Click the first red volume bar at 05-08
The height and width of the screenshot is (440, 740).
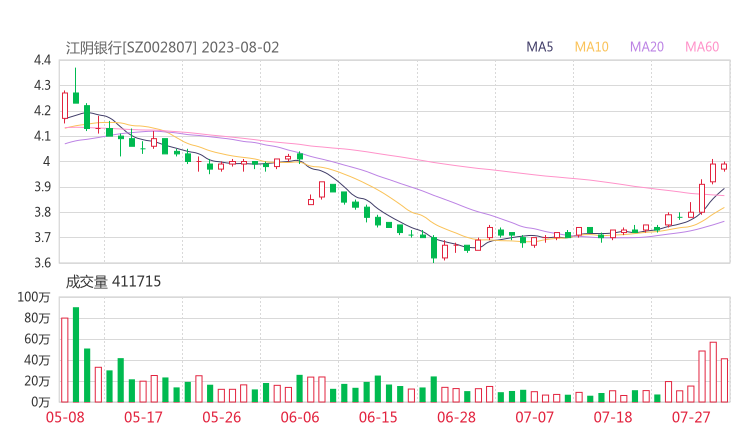(65, 360)
